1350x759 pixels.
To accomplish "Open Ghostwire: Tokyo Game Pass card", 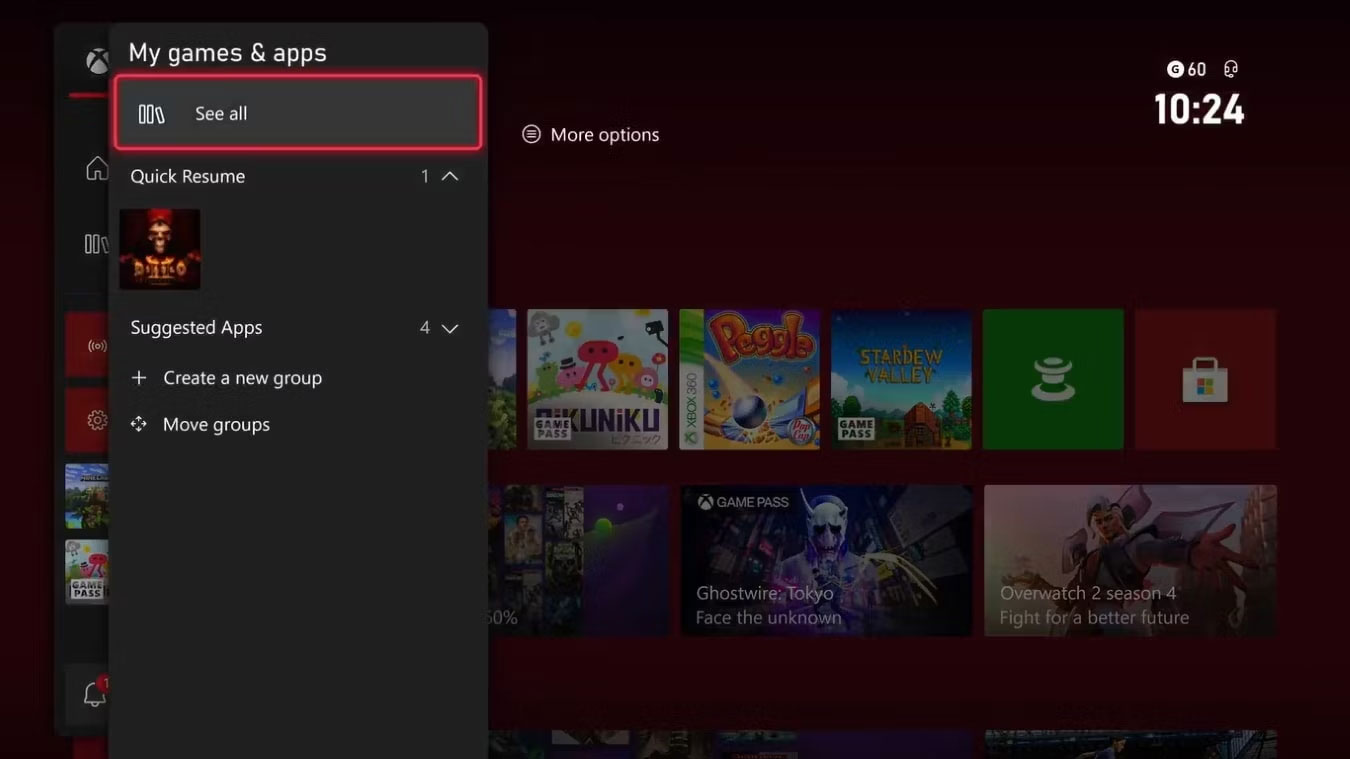I will pyautogui.click(x=826, y=560).
